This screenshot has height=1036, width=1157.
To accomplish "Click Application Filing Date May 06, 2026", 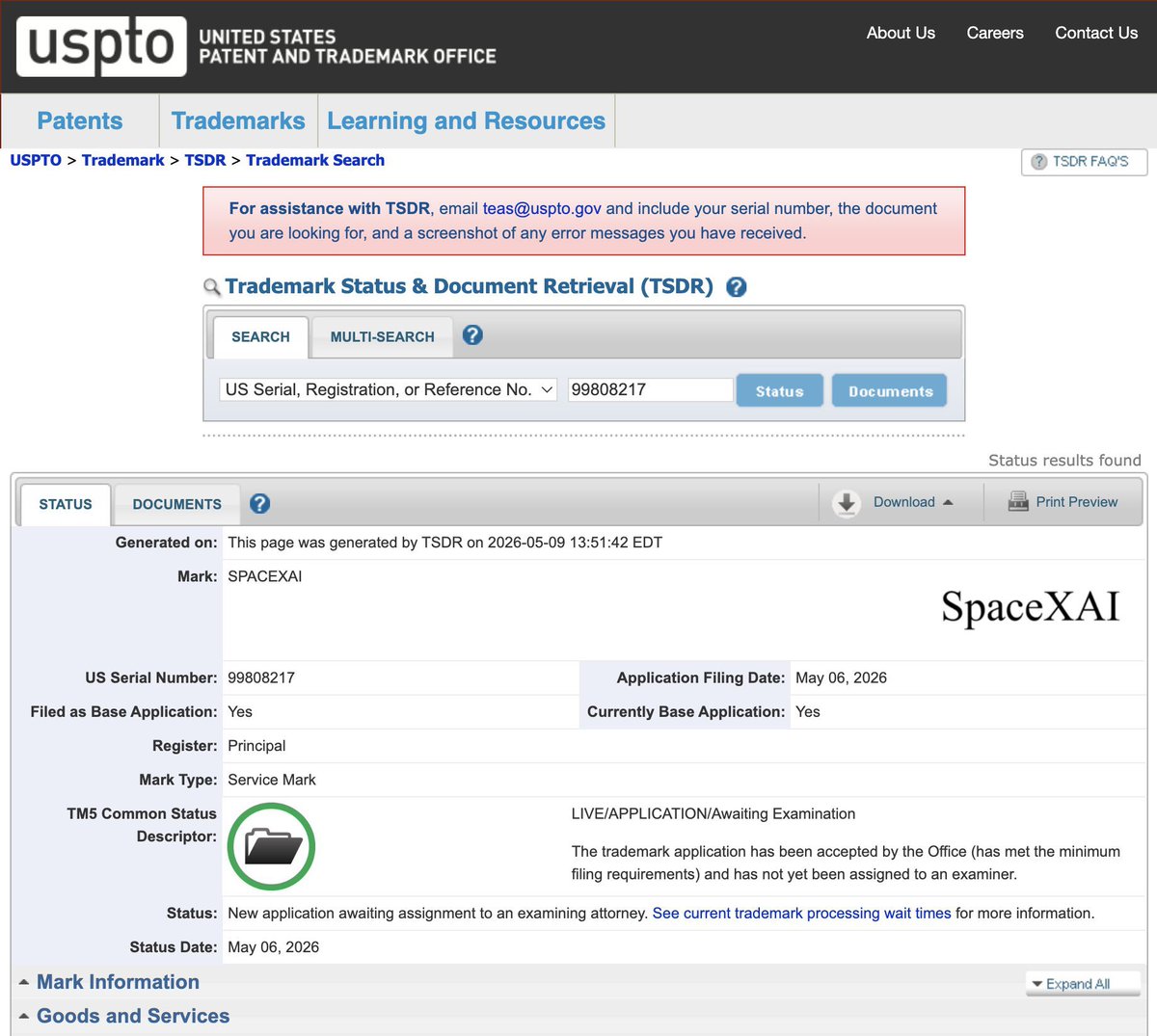I will pyautogui.click(x=841, y=677).
